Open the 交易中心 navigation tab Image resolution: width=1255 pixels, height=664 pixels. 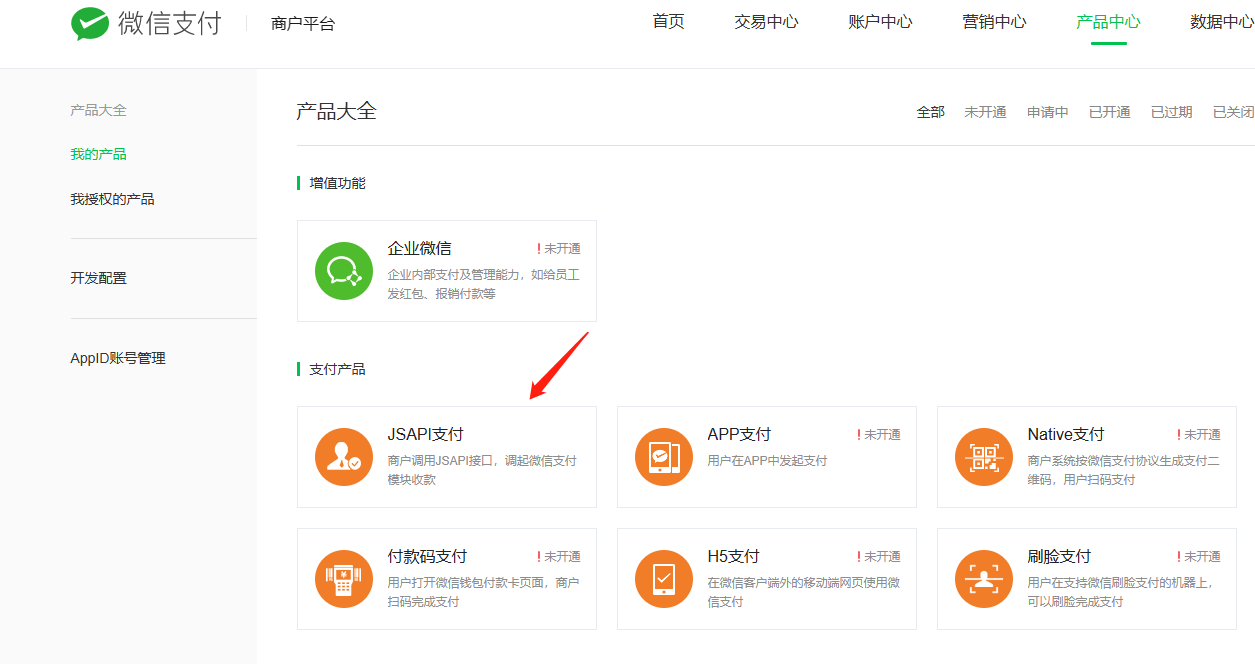766,22
